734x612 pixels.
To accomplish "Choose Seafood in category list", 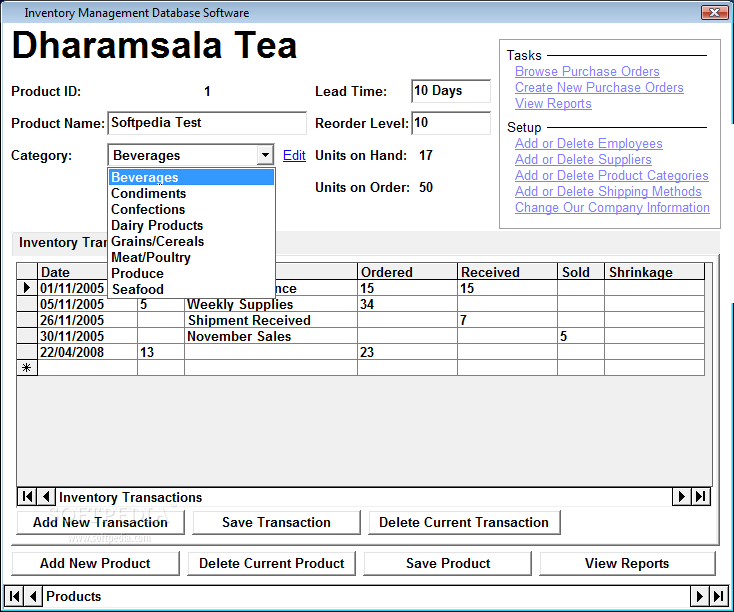I will (x=191, y=289).
